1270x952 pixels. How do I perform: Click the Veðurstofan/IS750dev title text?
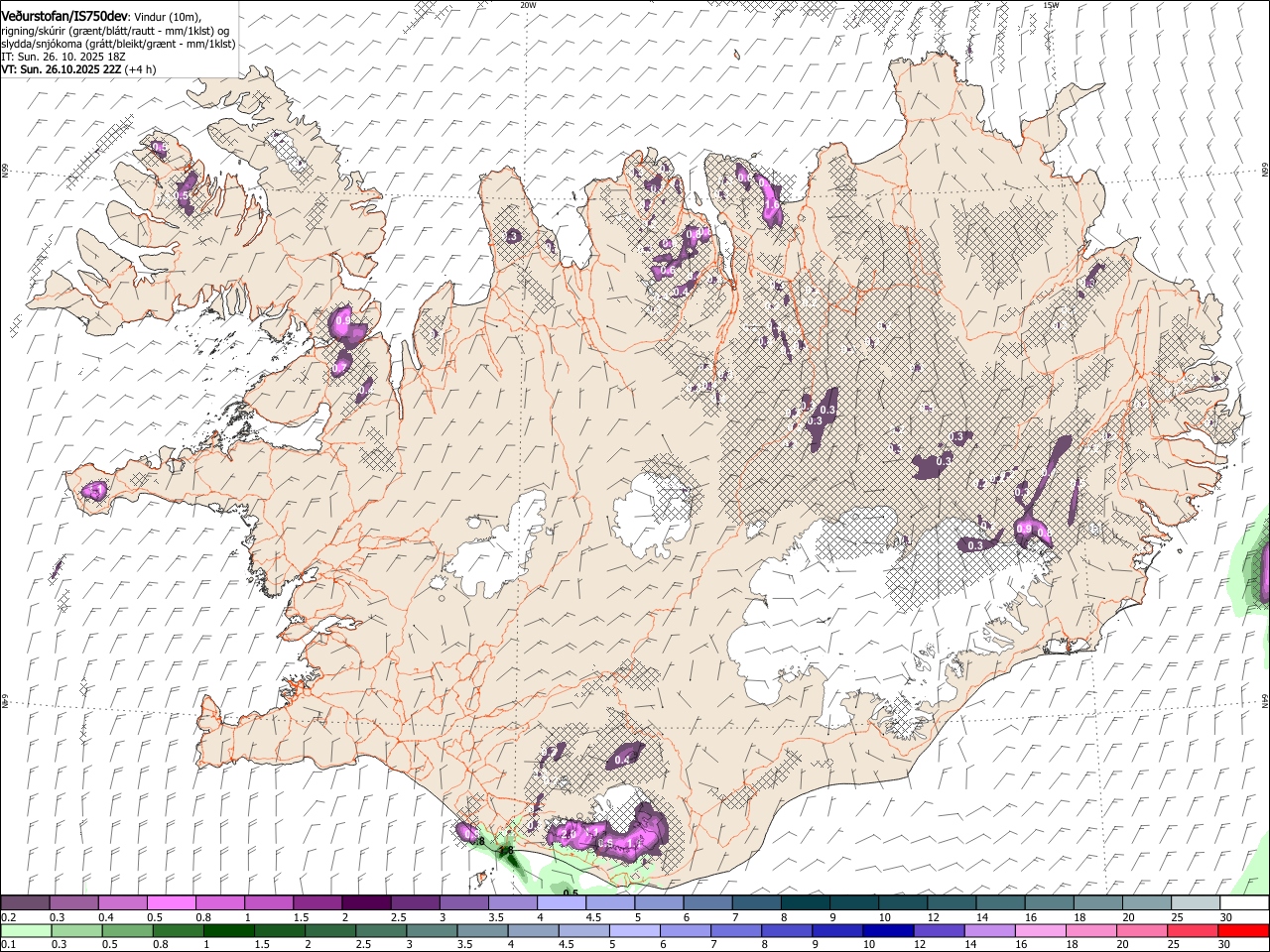63,15
